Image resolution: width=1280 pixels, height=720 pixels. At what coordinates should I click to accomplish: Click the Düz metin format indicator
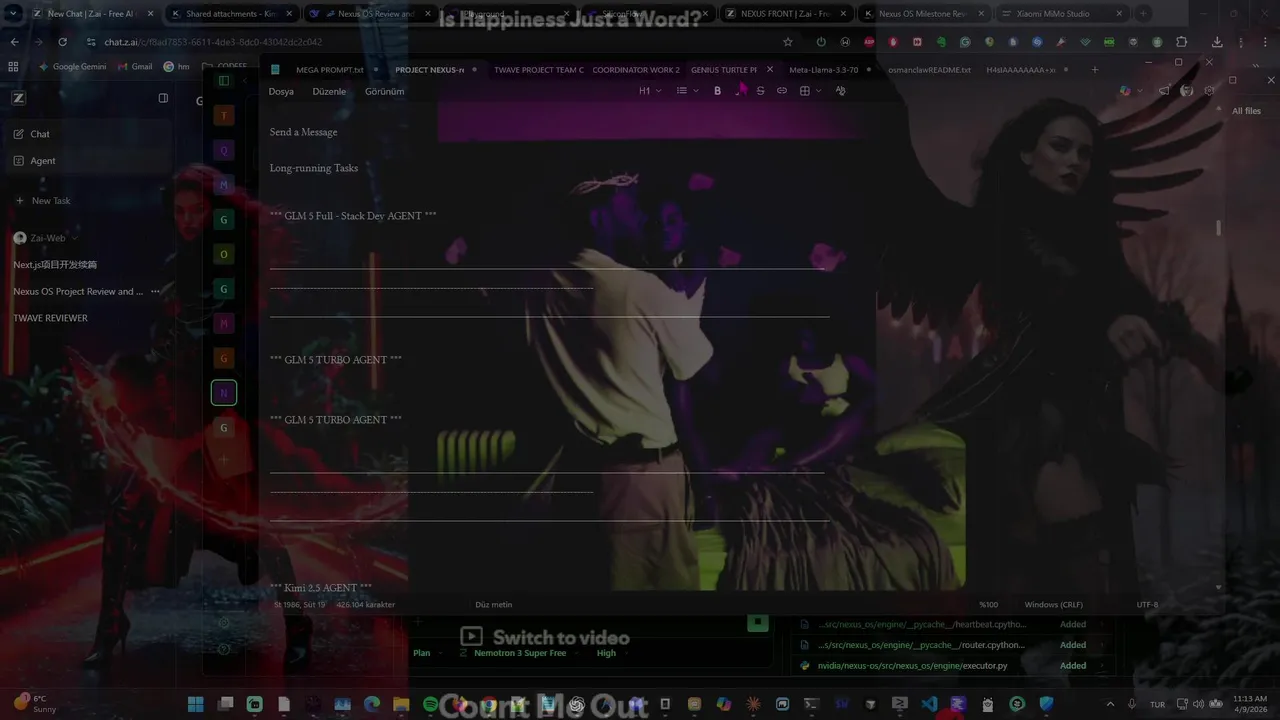pyautogui.click(x=493, y=604)
